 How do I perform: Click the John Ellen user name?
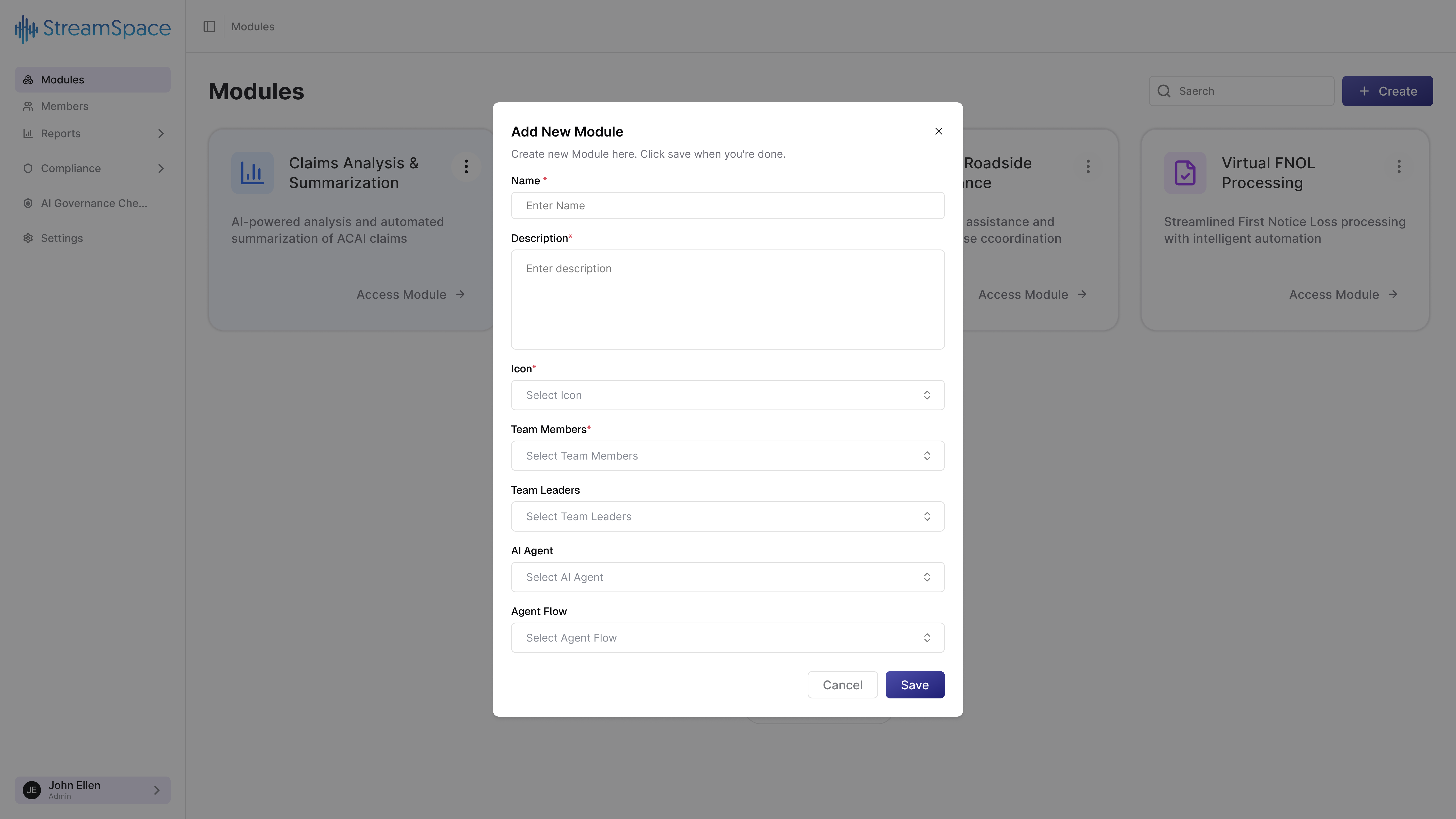[x=74, y=786]
